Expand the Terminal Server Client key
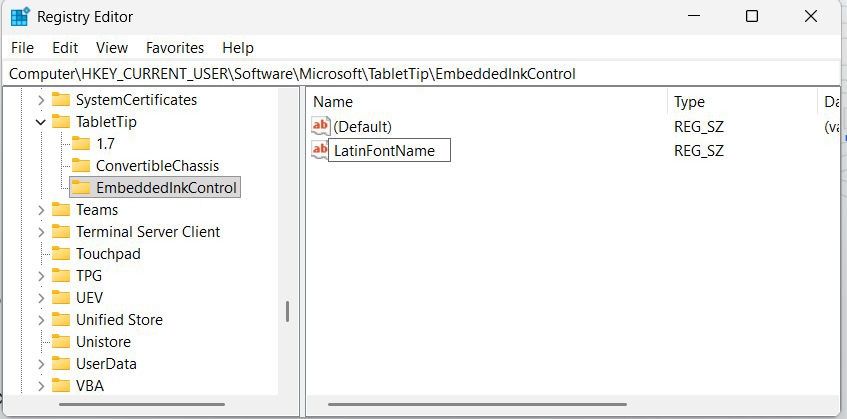This screenshot has height=419, width=847. [x=41, y=232]
